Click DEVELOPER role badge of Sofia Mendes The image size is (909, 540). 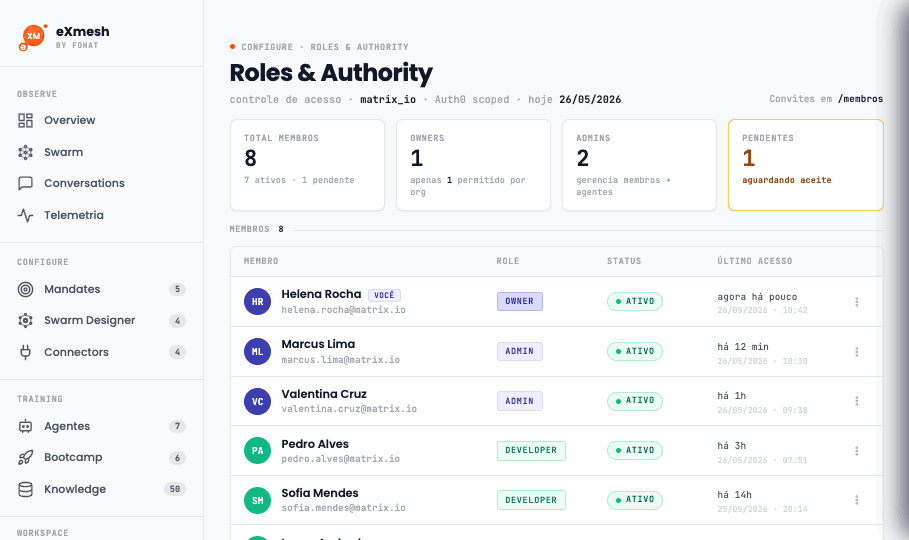pos(531,500)
